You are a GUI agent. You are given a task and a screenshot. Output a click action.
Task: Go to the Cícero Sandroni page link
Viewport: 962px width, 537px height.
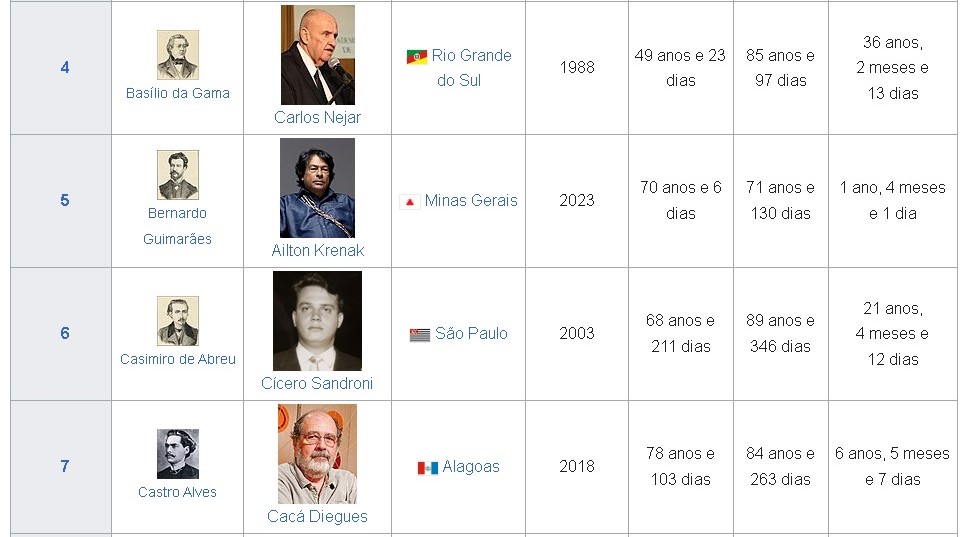pyautogui.click(x=317, y=384)
